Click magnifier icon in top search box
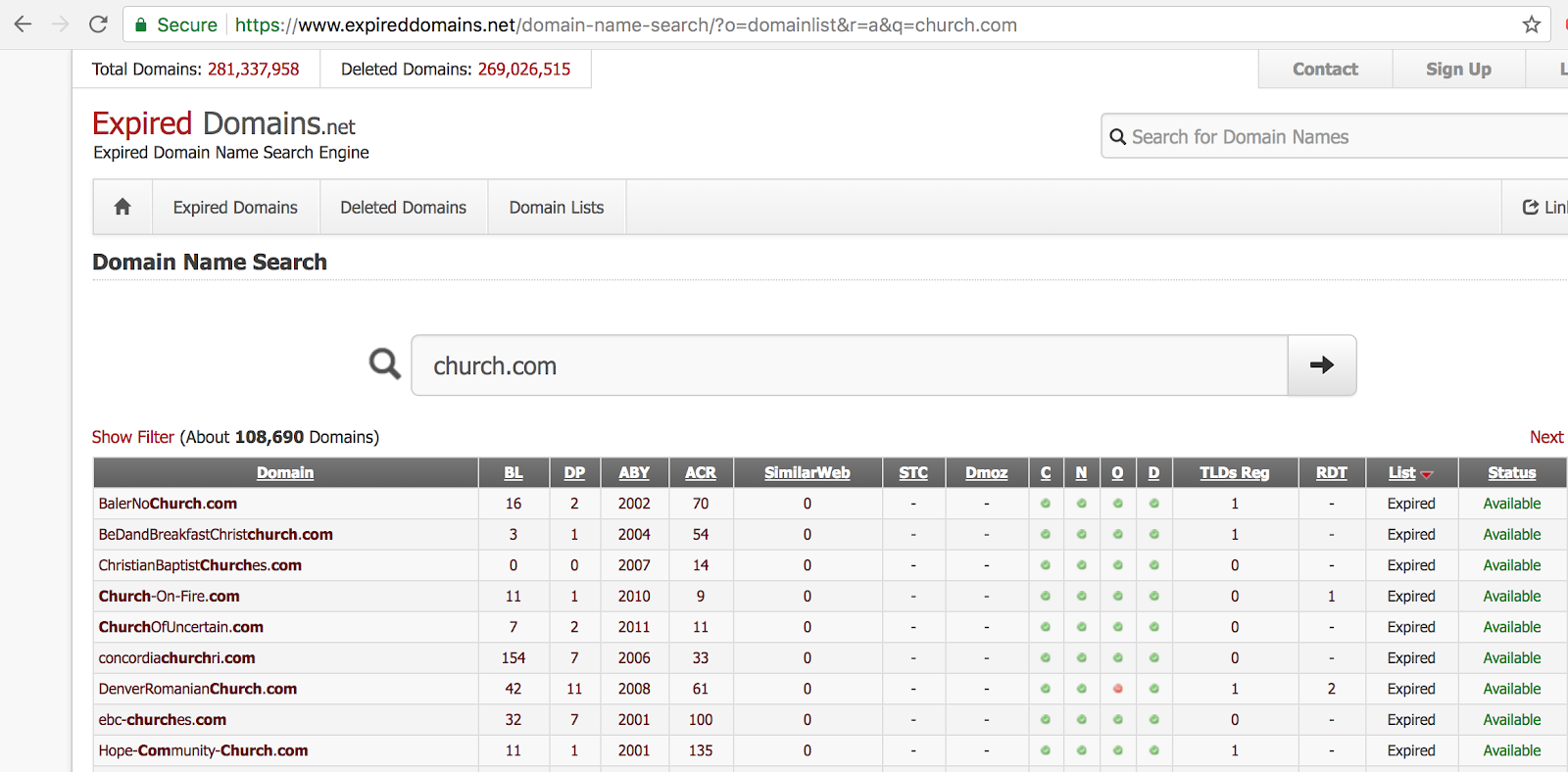This screenshot has width=1568, height=772. 1117,137
